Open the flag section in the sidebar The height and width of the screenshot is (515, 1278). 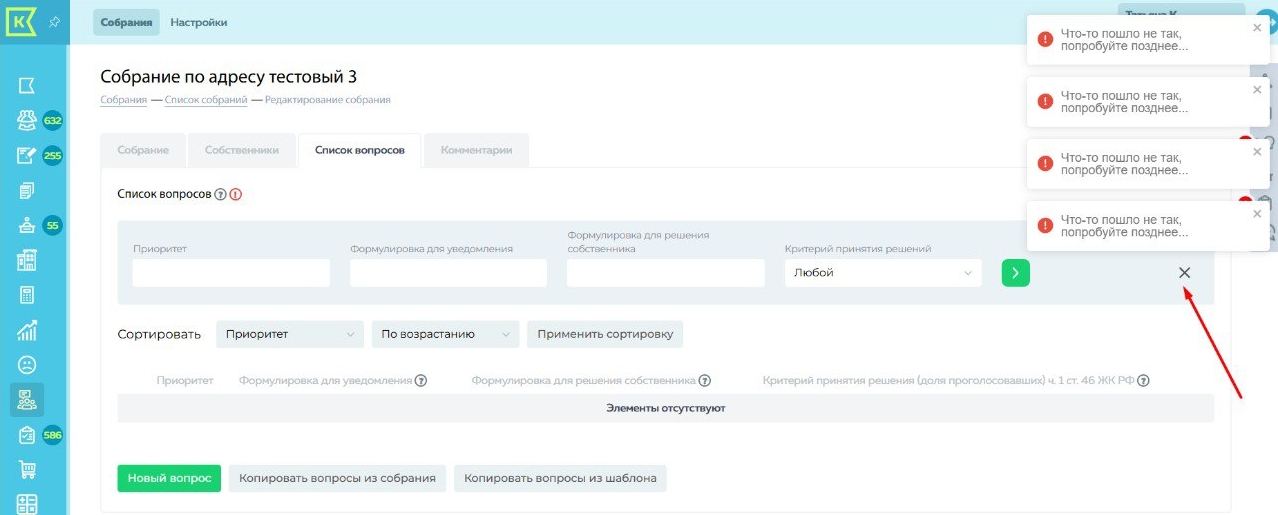[x=27, y=86]
